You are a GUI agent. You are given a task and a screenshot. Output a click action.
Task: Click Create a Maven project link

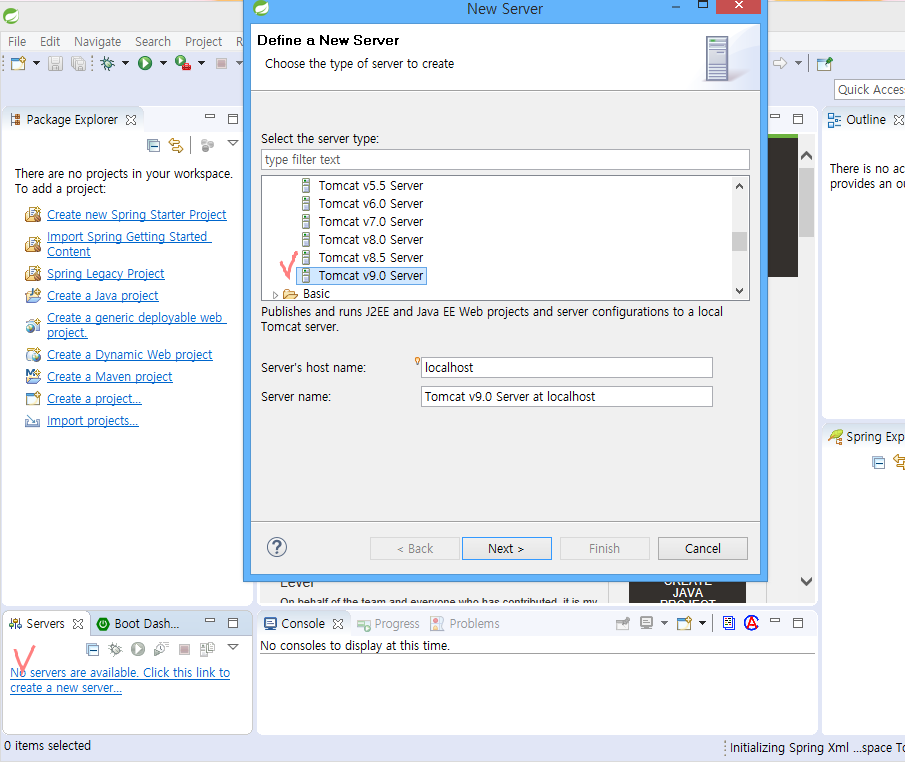click(110, 376)
